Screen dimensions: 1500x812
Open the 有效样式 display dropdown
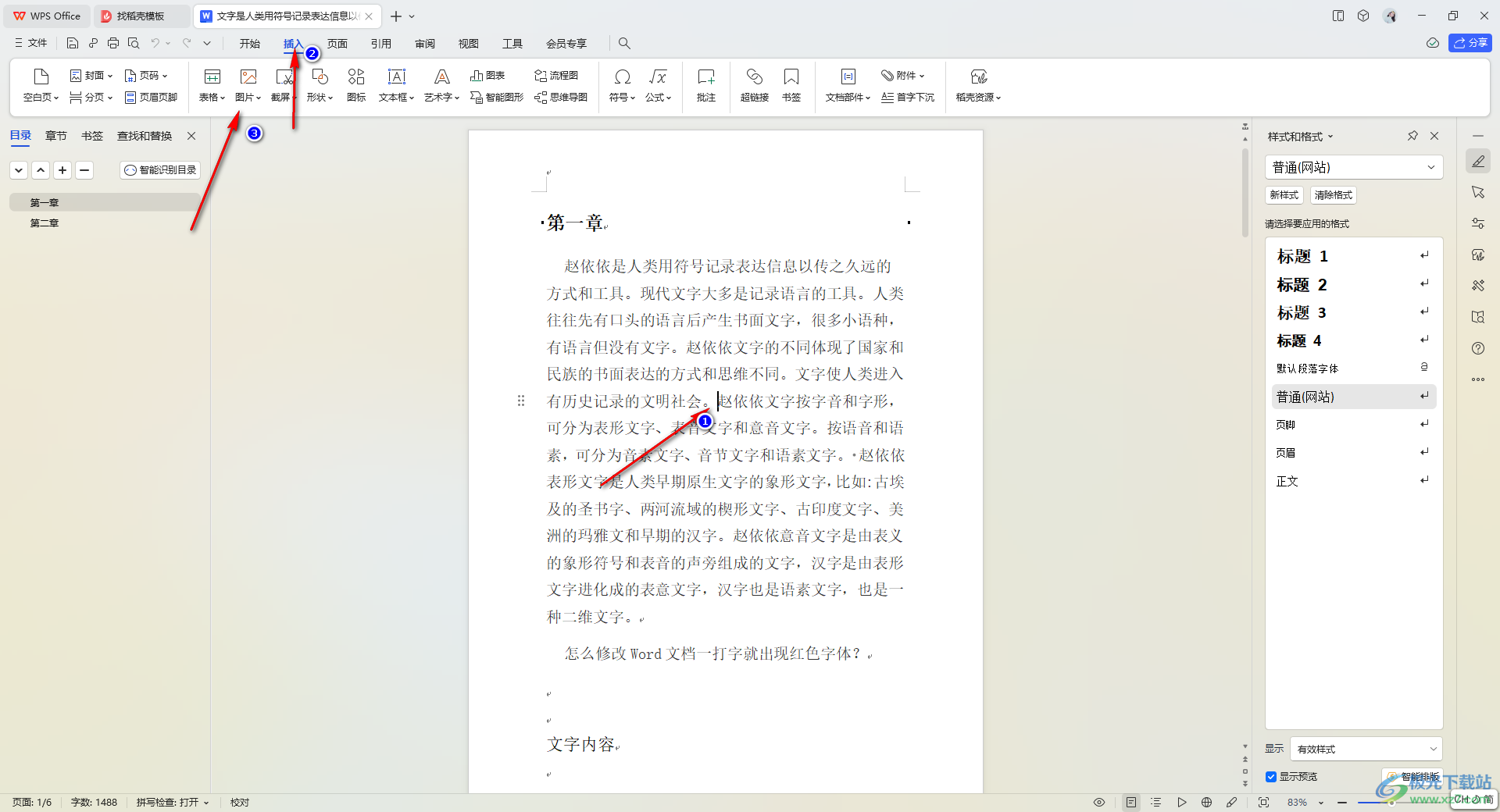1366,749
